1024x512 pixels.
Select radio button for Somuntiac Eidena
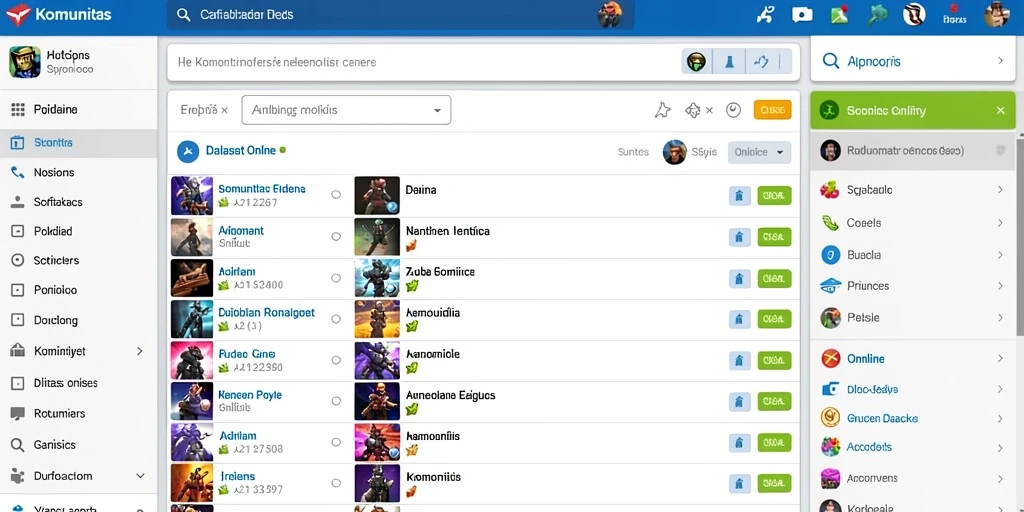[x=336, y=195]
